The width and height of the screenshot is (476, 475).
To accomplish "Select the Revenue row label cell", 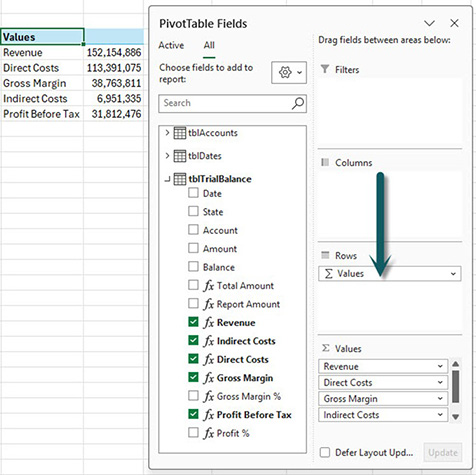I will [x=42, y=52].
